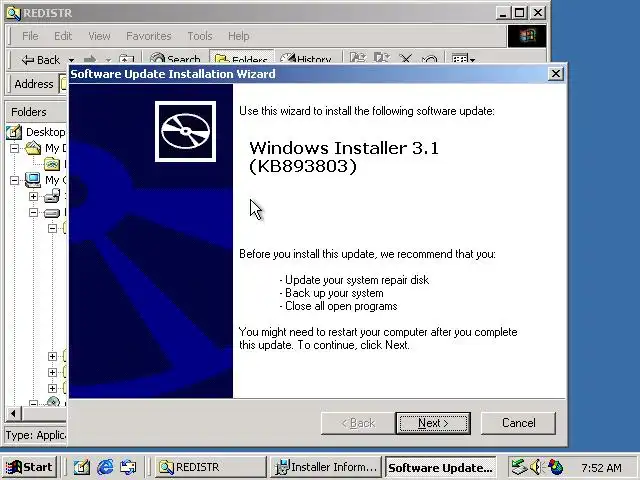Viewport: 640px width, 480px height.
Task: Launch Outlook Express from quick launch
Action: tap(128, 467)
